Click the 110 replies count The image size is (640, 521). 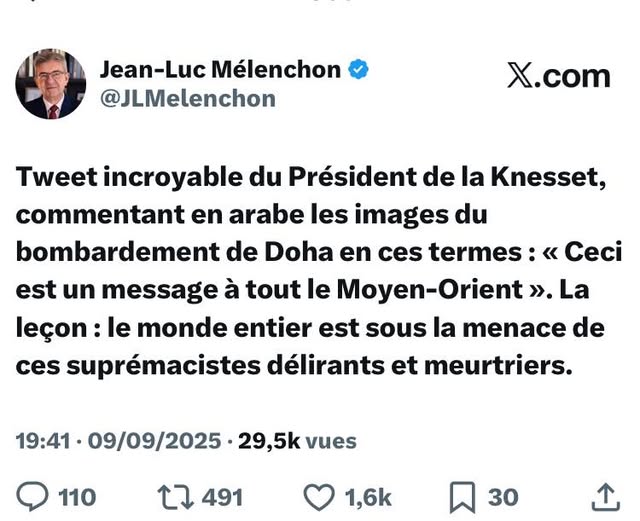(77, 497)
